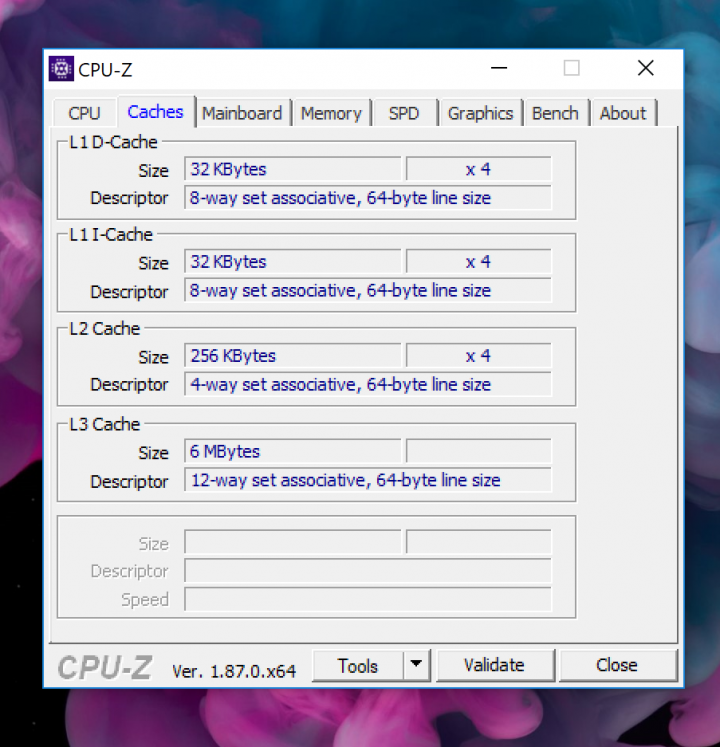Switch to the Graphics tab
The image size is (720, 747).
click(x=480, y=113)
